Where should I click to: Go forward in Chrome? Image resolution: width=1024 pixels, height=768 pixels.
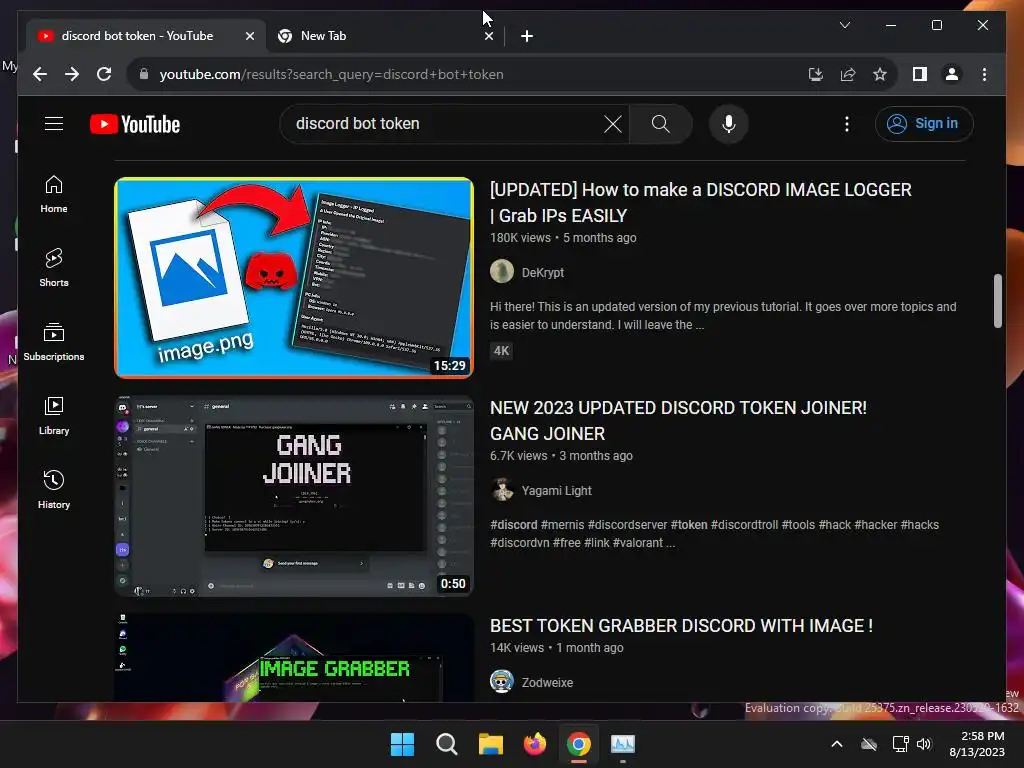[x=72, y=74]
